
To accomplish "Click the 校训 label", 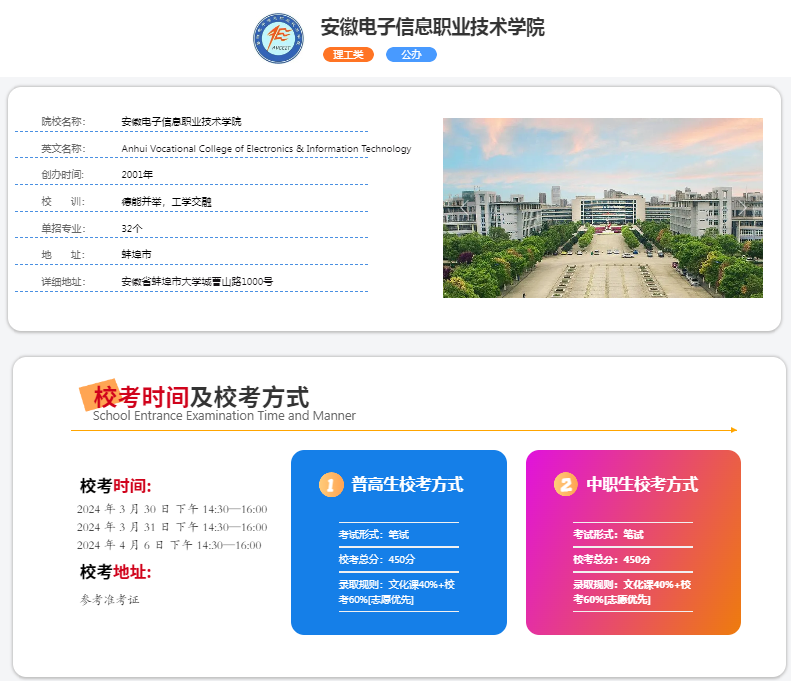I will [x=63, y=202].
